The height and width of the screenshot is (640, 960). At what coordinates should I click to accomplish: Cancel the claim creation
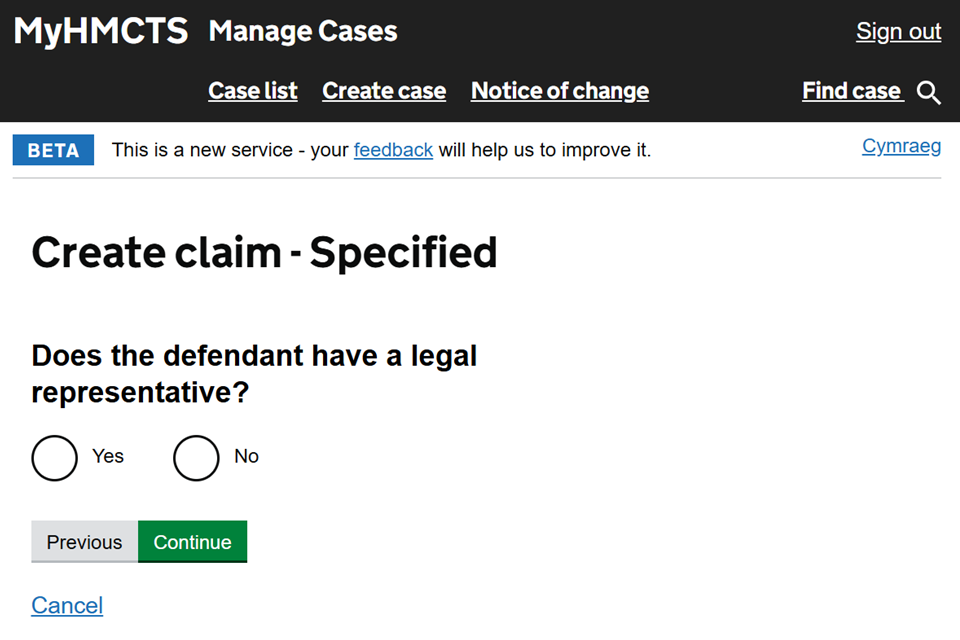tap(67, 605)
